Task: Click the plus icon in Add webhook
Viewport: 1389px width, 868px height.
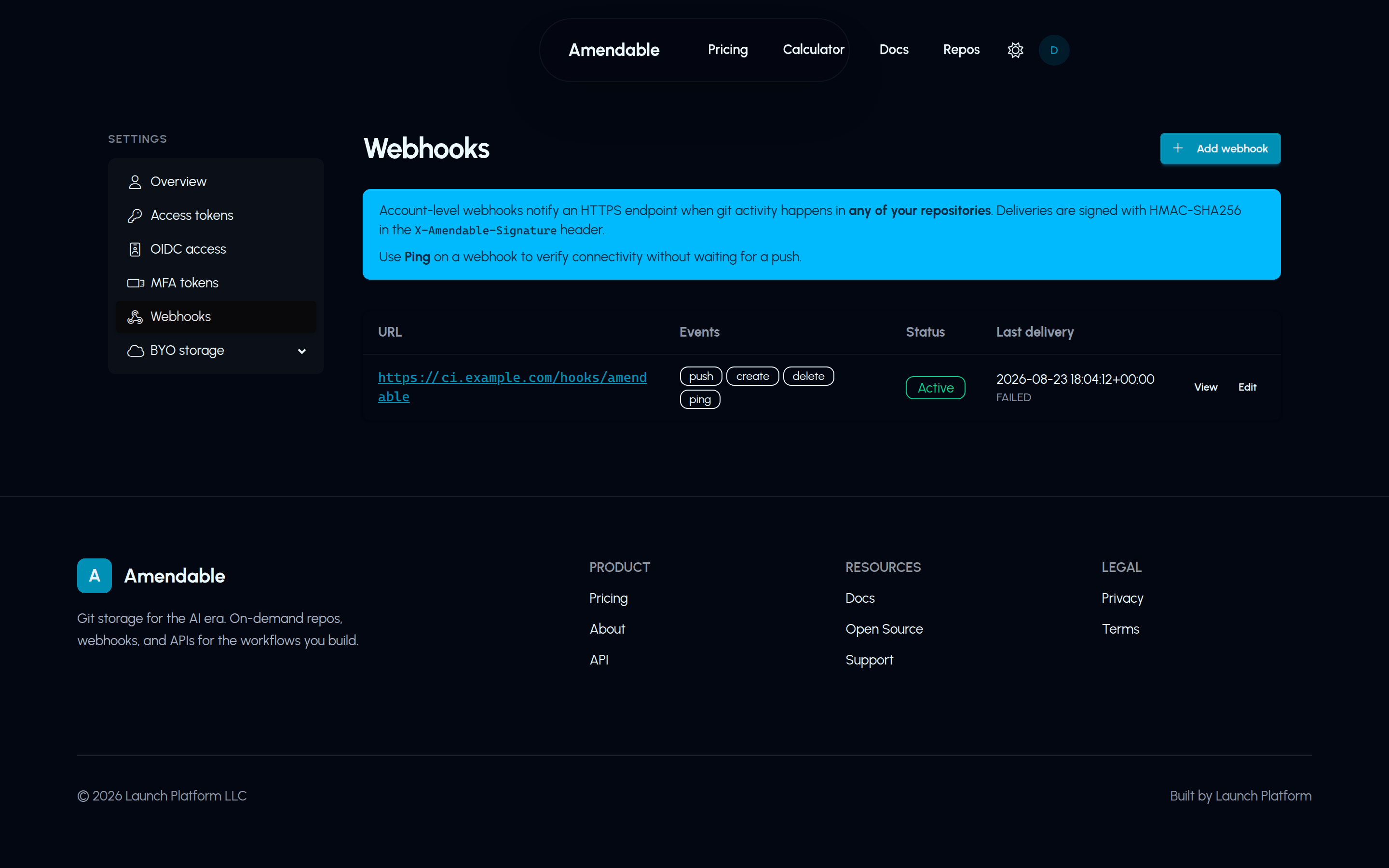Action: pos(1178,148)
